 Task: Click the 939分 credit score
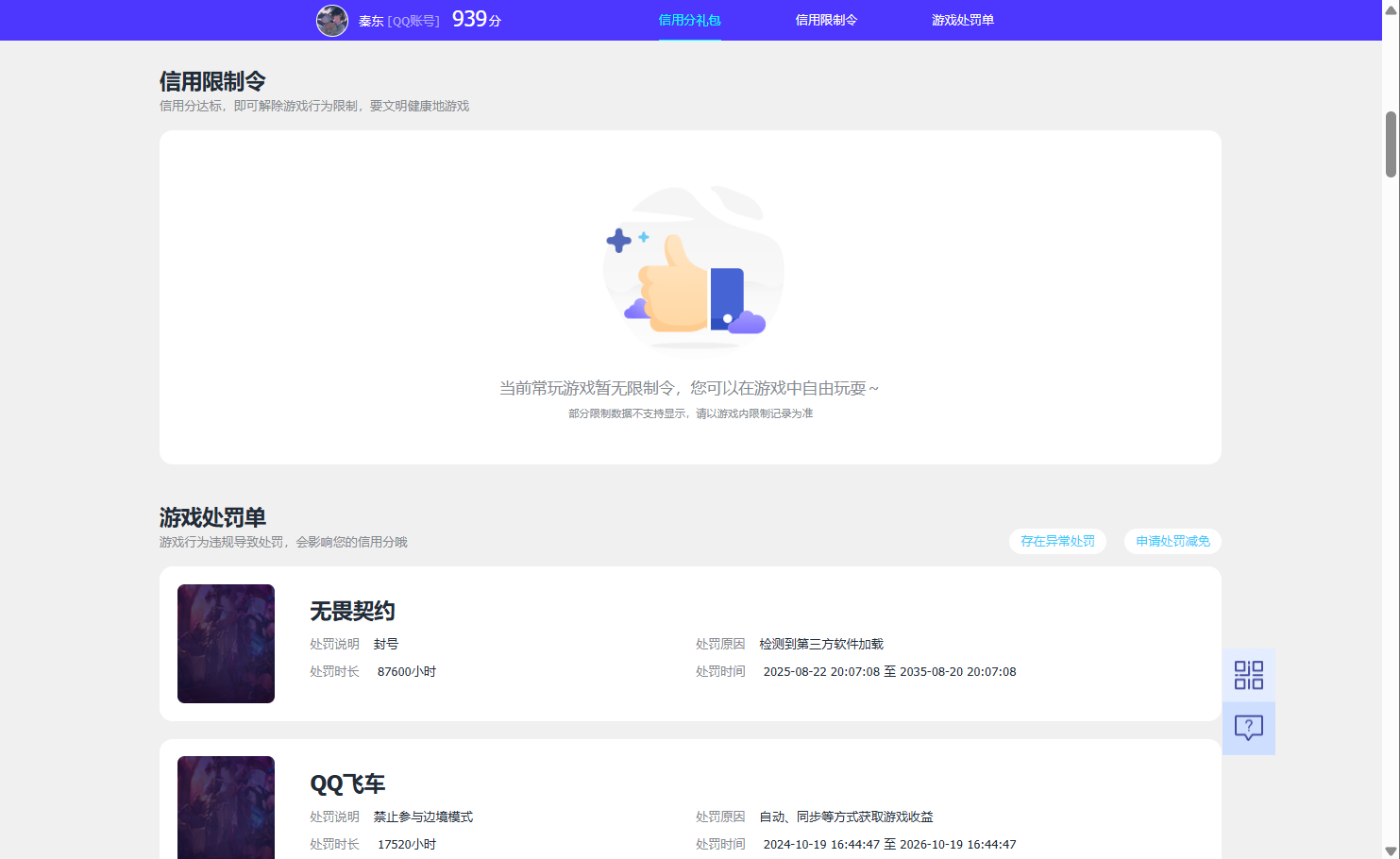pyautogui.click(x=477, y=19)
